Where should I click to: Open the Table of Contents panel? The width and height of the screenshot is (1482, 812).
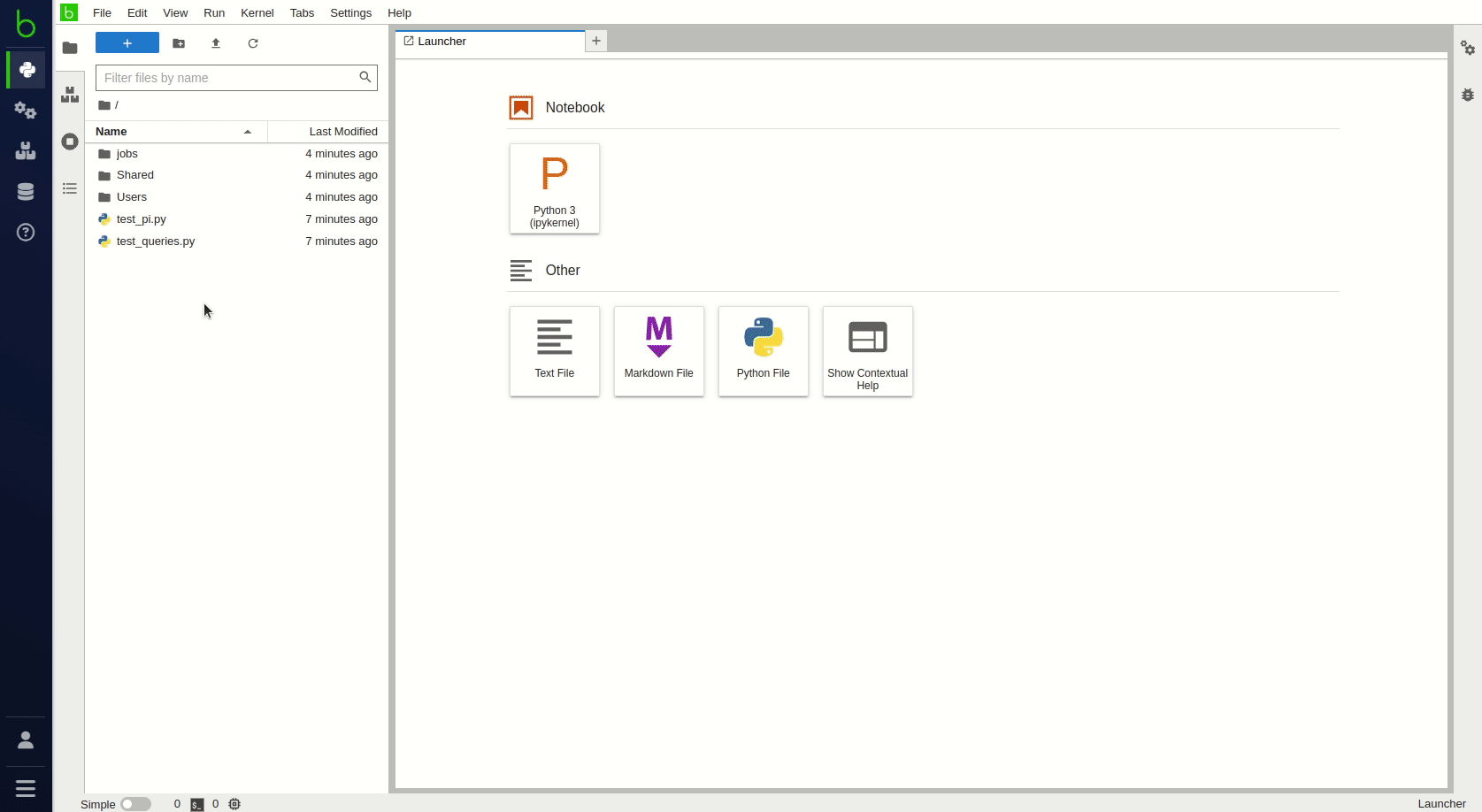pyautogui.click(x=70, y=188)
